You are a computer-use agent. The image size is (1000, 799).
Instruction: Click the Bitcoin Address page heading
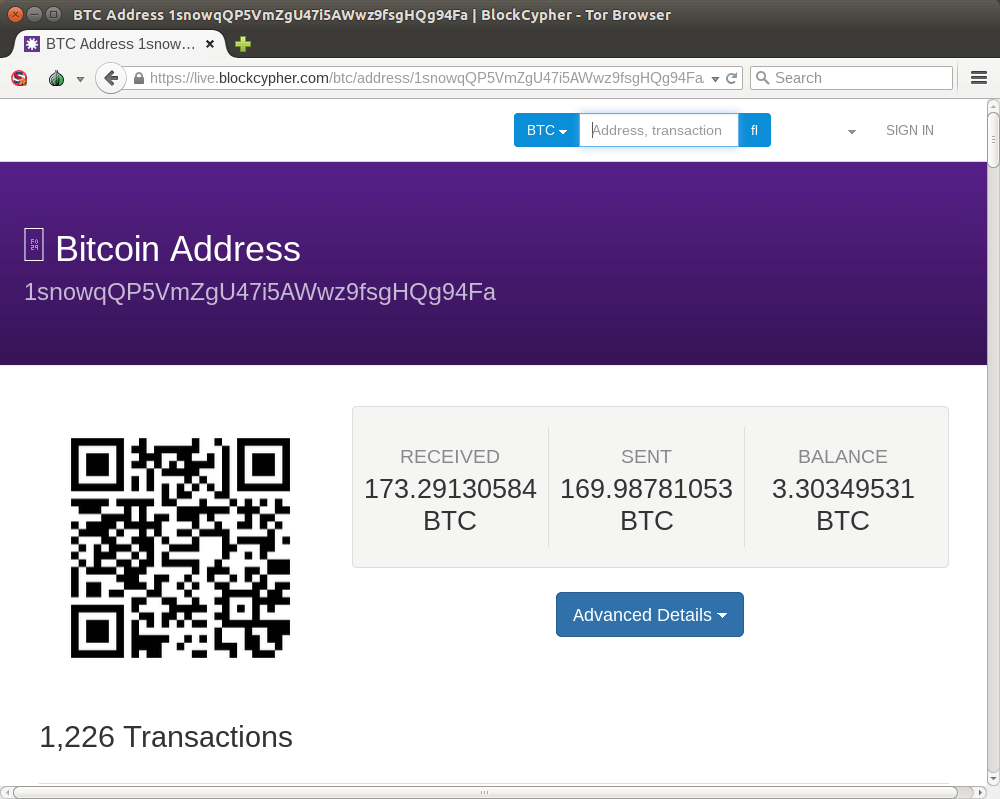pos(178,248)
